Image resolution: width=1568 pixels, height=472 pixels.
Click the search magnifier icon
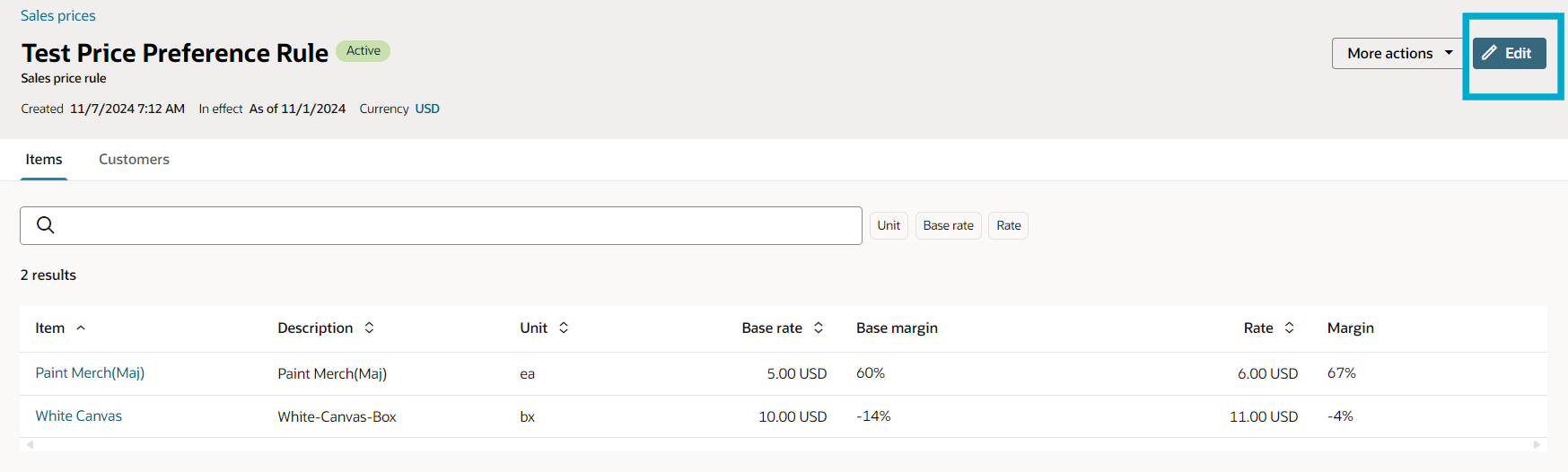46,225
